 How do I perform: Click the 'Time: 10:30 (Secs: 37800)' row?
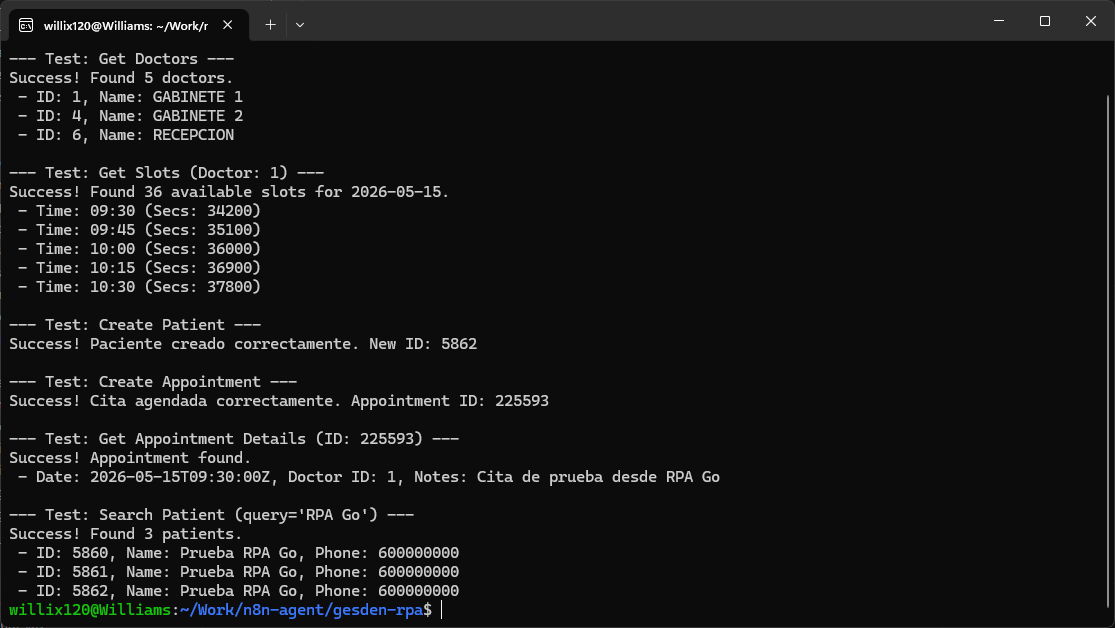point(139,287)
